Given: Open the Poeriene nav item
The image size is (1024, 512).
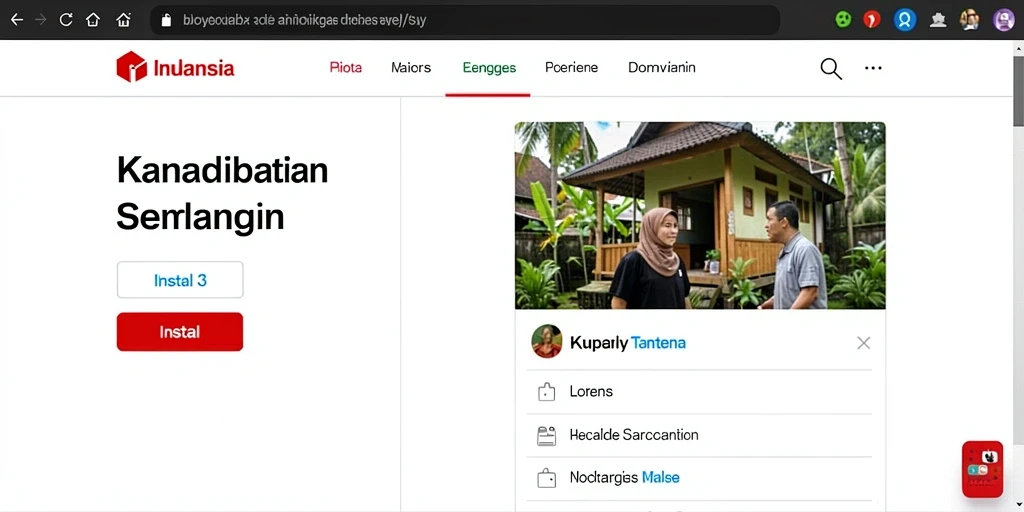Looking at the screenshot, I should point(571,67).
